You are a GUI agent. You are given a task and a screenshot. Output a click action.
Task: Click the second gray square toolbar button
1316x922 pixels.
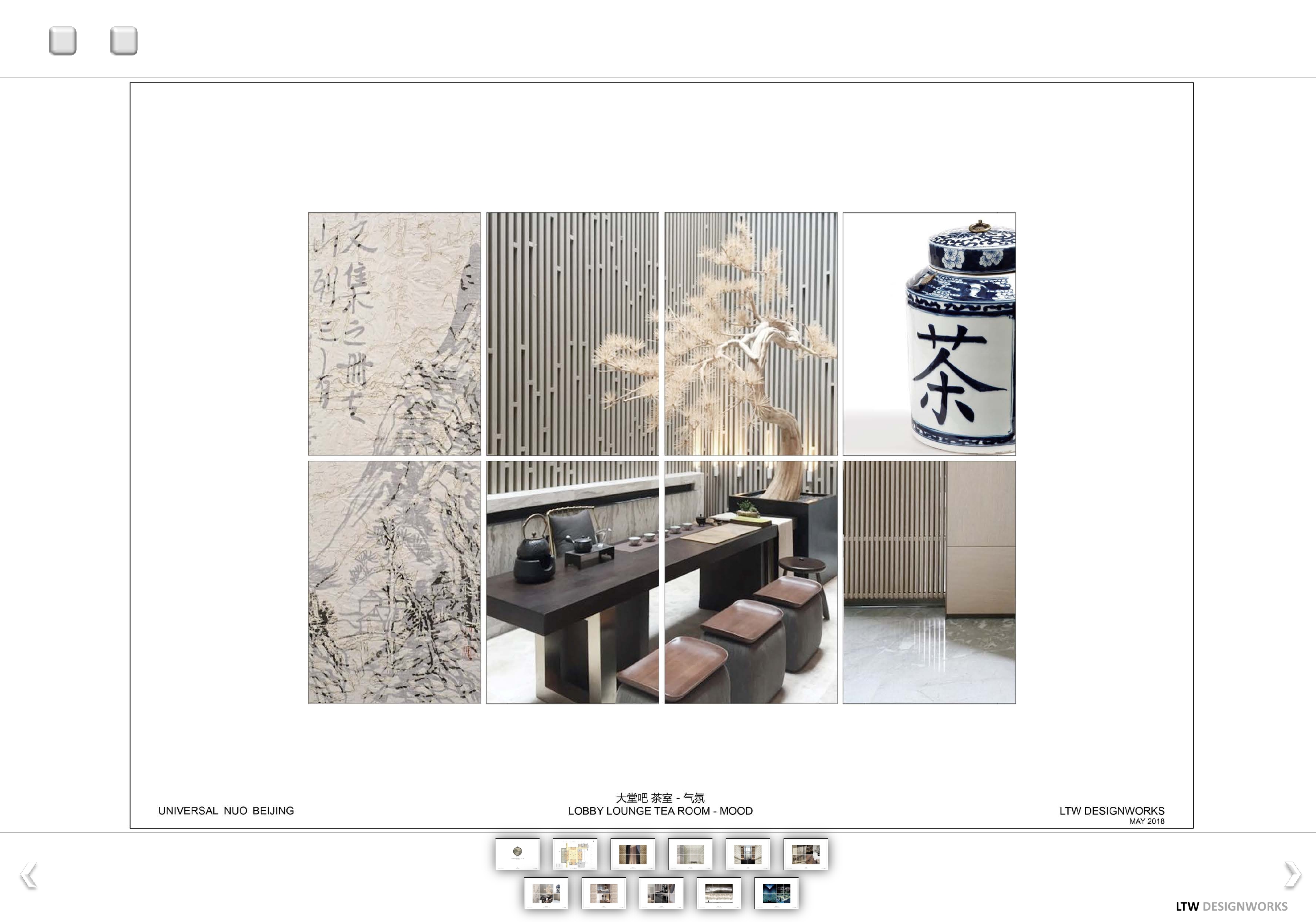(124, 41)
